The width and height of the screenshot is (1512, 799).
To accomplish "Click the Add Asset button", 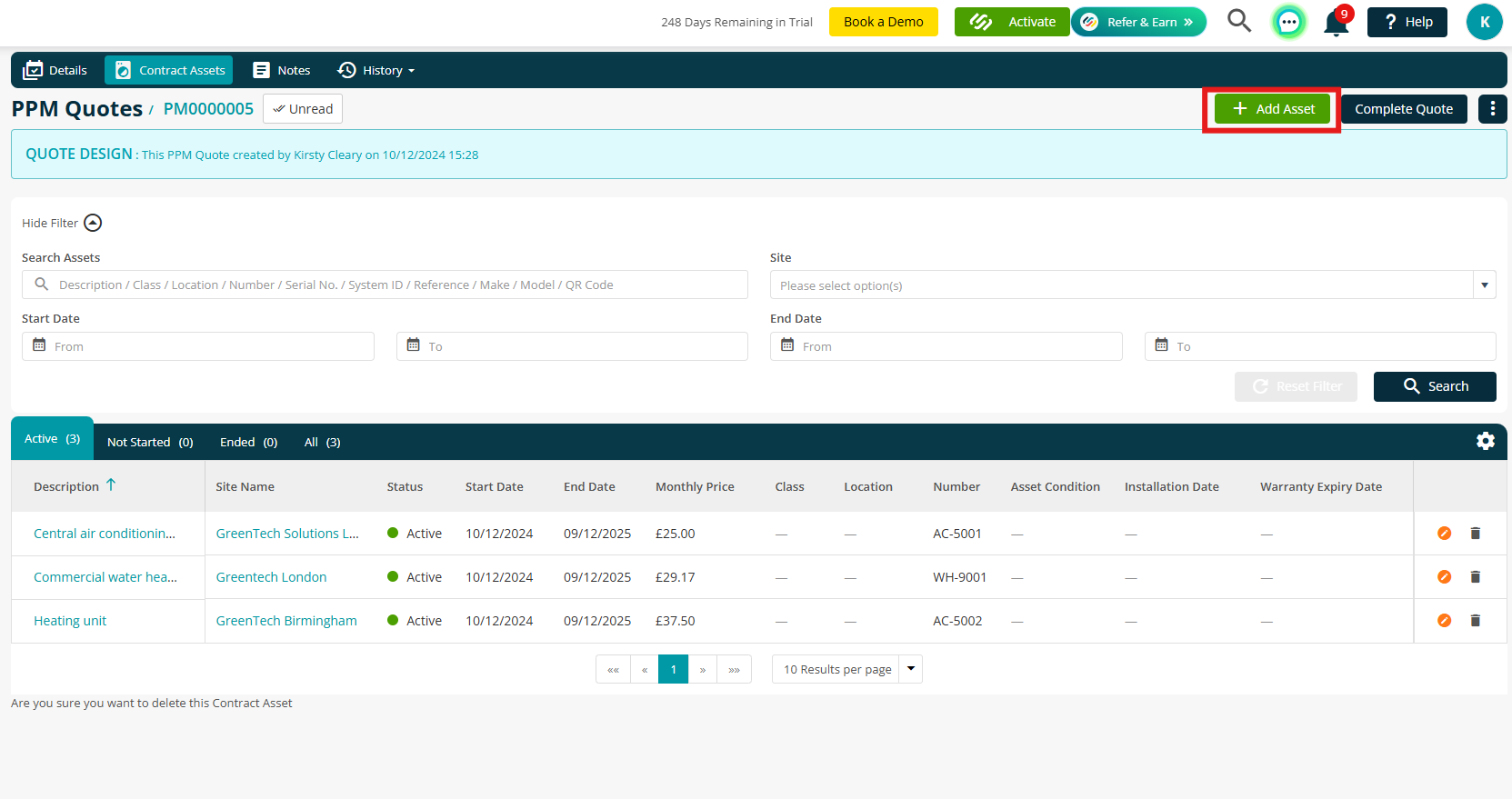I will [x=1272, y=109].
